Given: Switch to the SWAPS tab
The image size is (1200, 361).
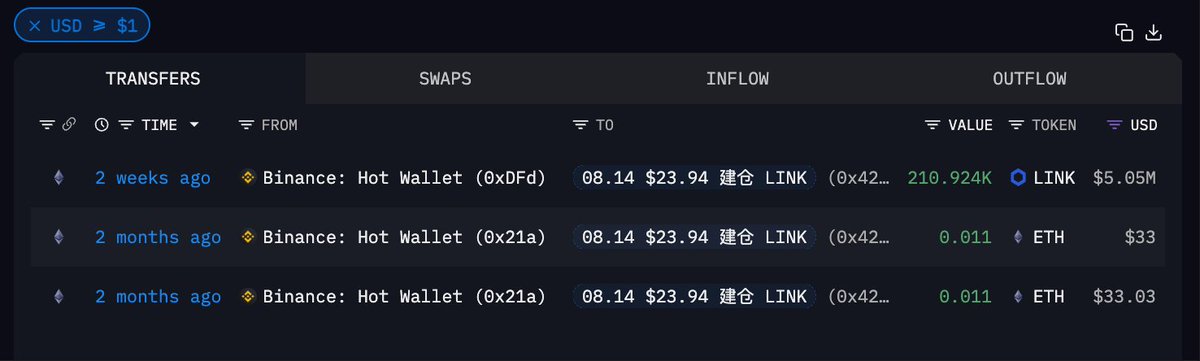Looking at the screenshot, I should [445, 78].
